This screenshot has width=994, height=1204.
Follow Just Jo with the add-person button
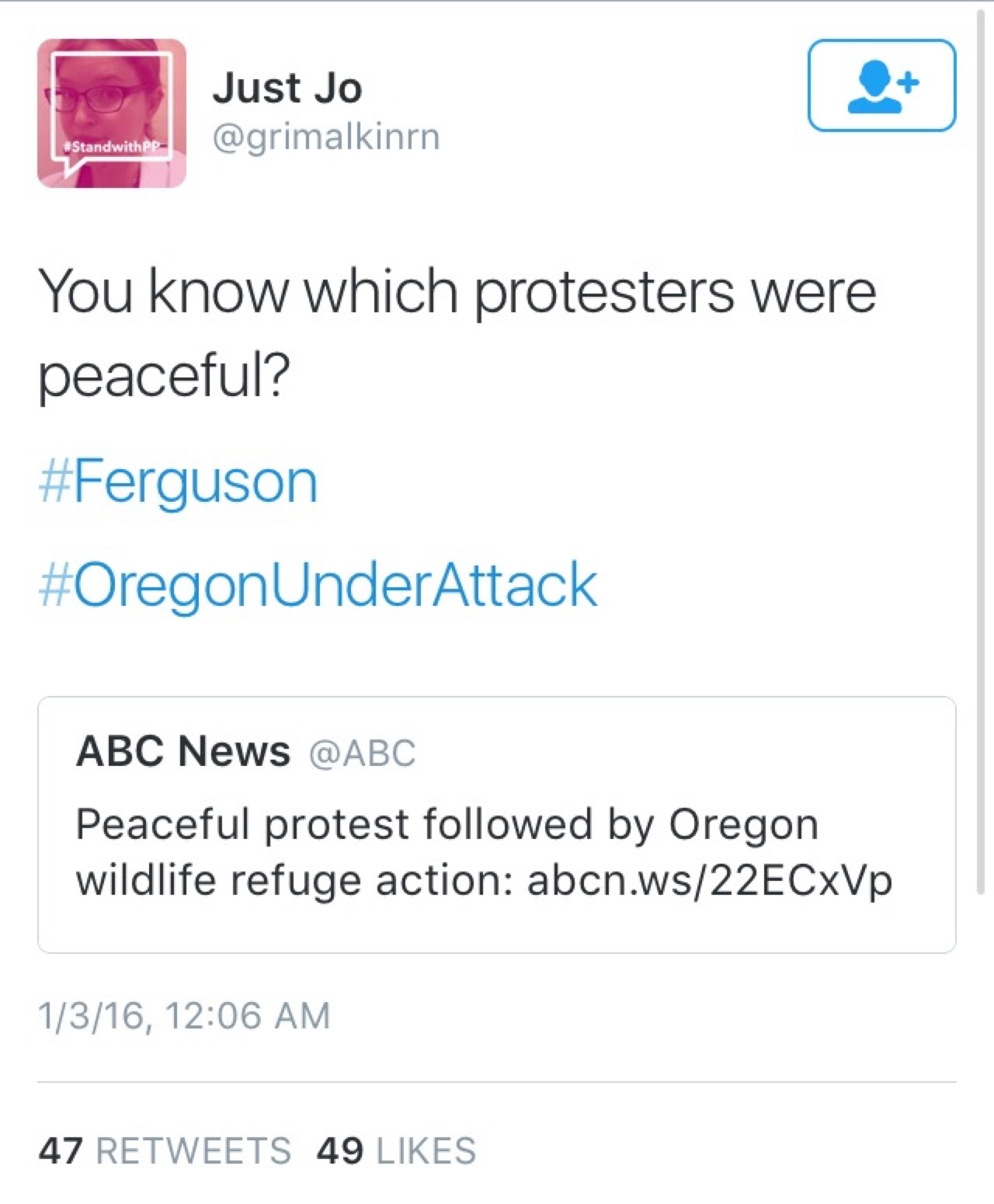pyautogui.click(x=881, y=85)
